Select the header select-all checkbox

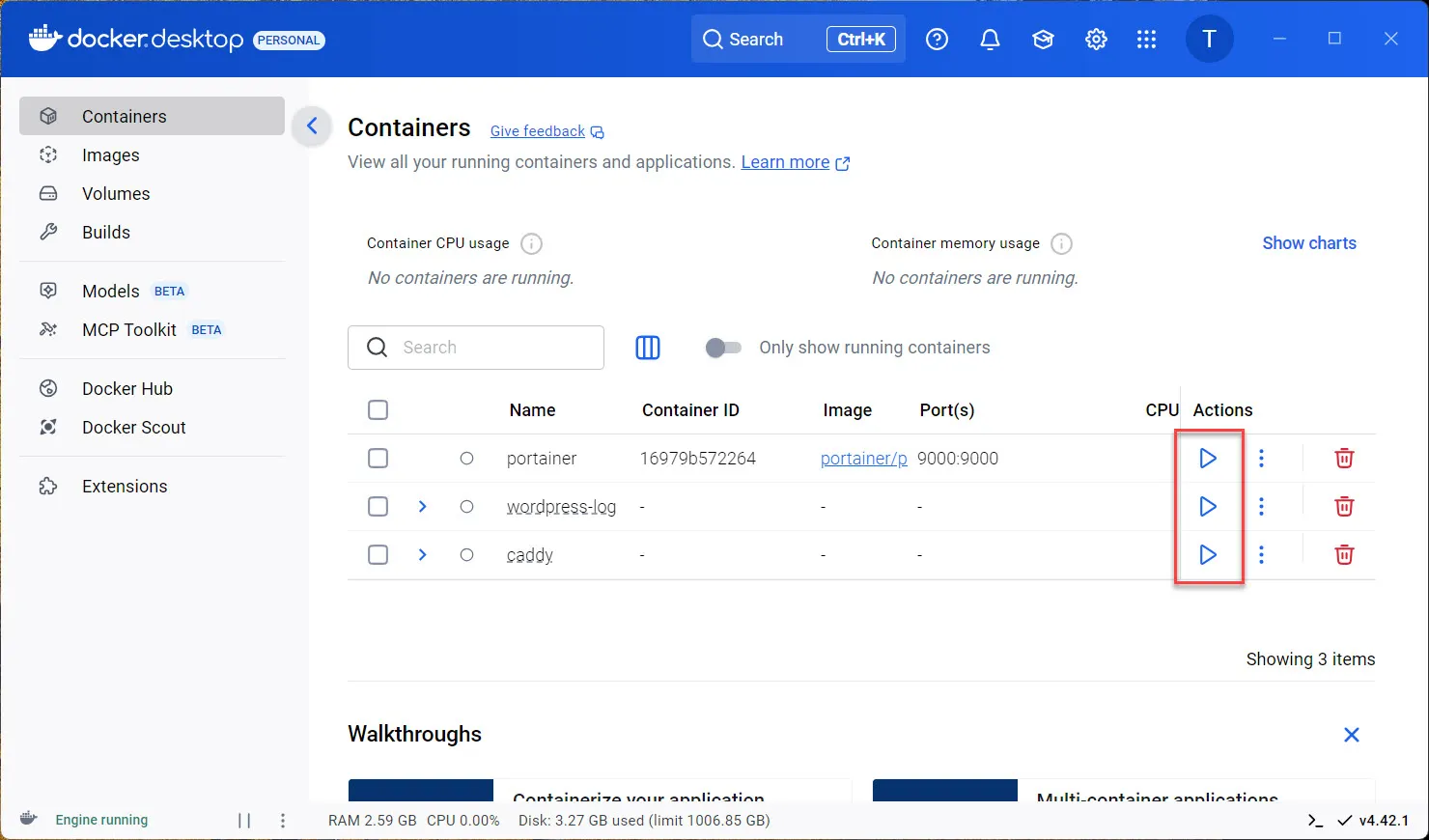pyautogui.click(x=378, y=409)
